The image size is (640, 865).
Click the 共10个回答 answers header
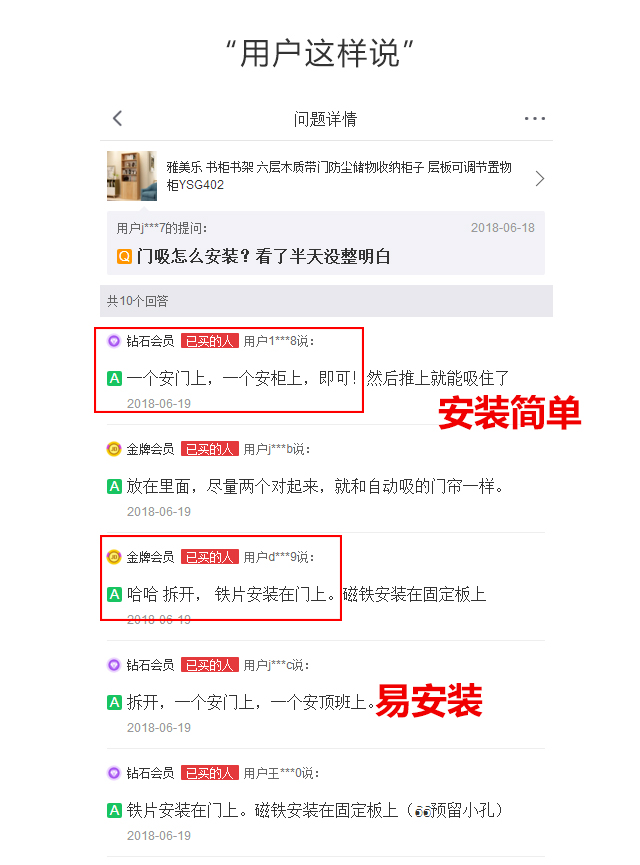point(326,301)
